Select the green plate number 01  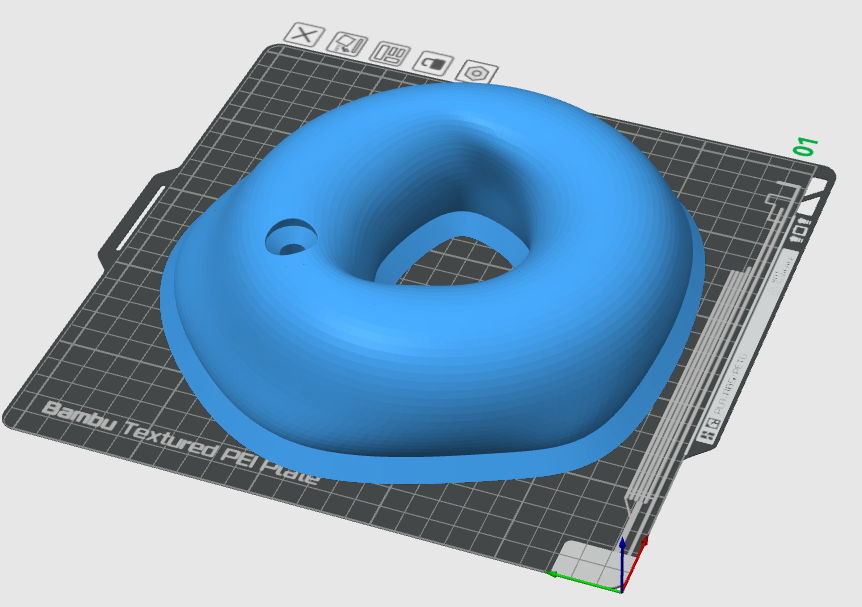[806, 147]
